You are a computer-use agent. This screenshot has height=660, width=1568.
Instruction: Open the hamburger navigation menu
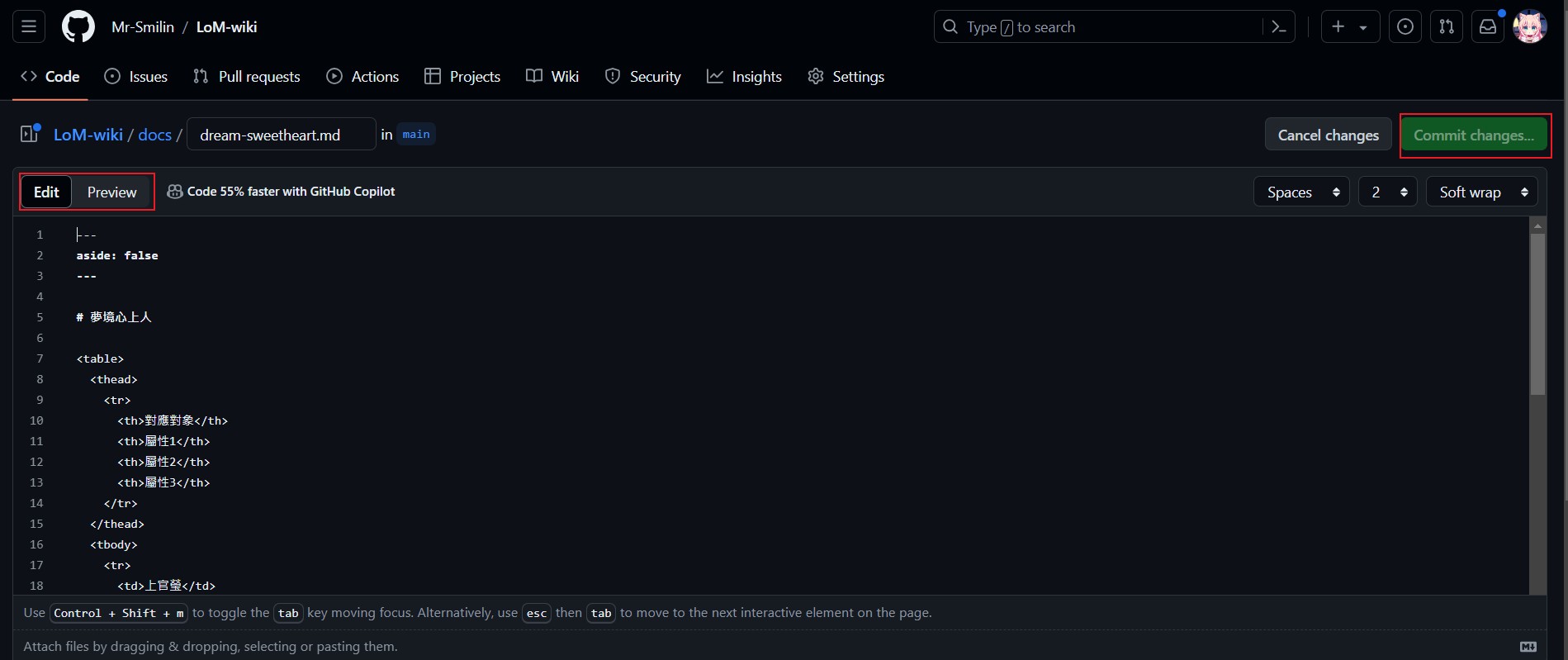tap(28, 26)
